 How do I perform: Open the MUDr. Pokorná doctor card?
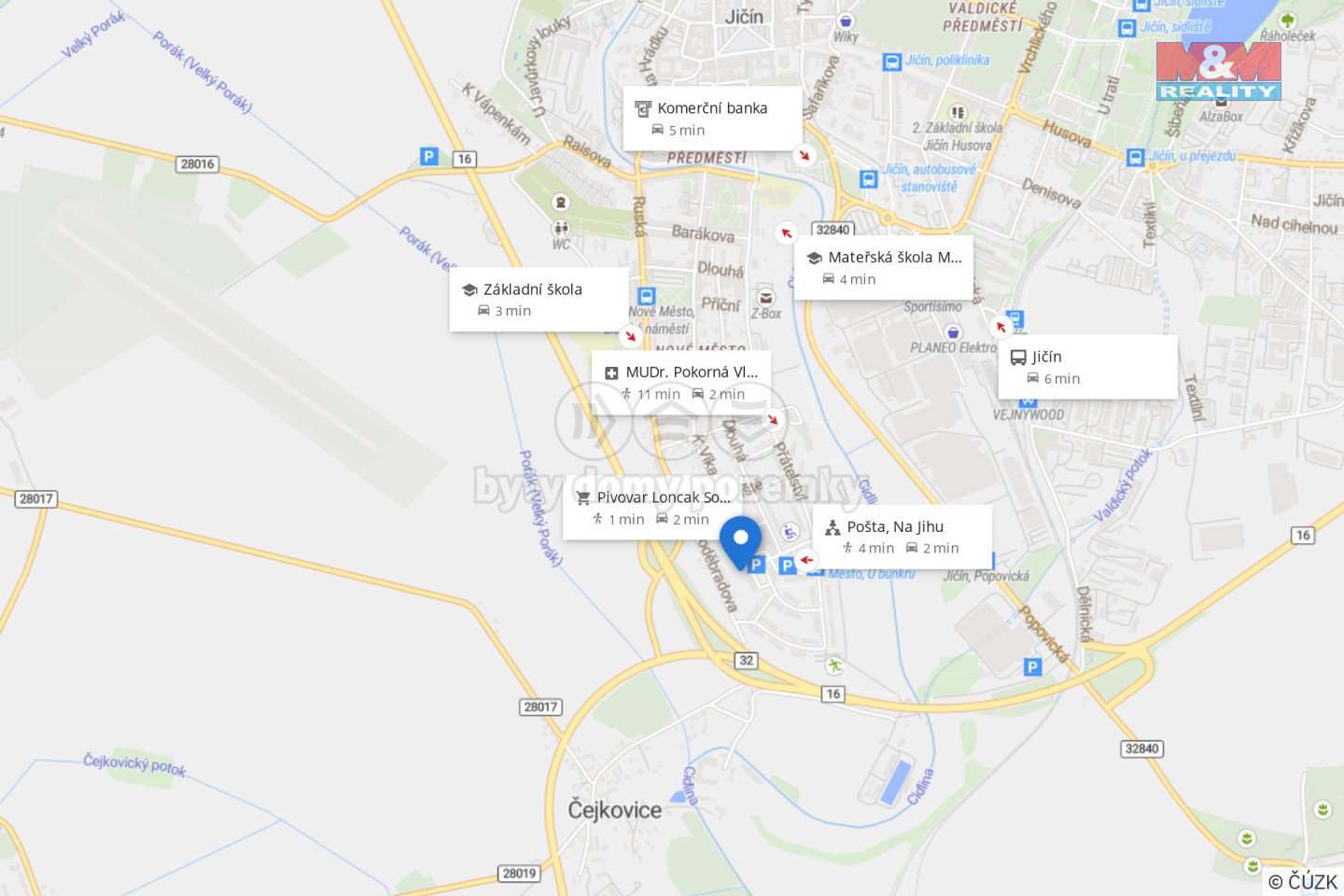pos(681,382)
